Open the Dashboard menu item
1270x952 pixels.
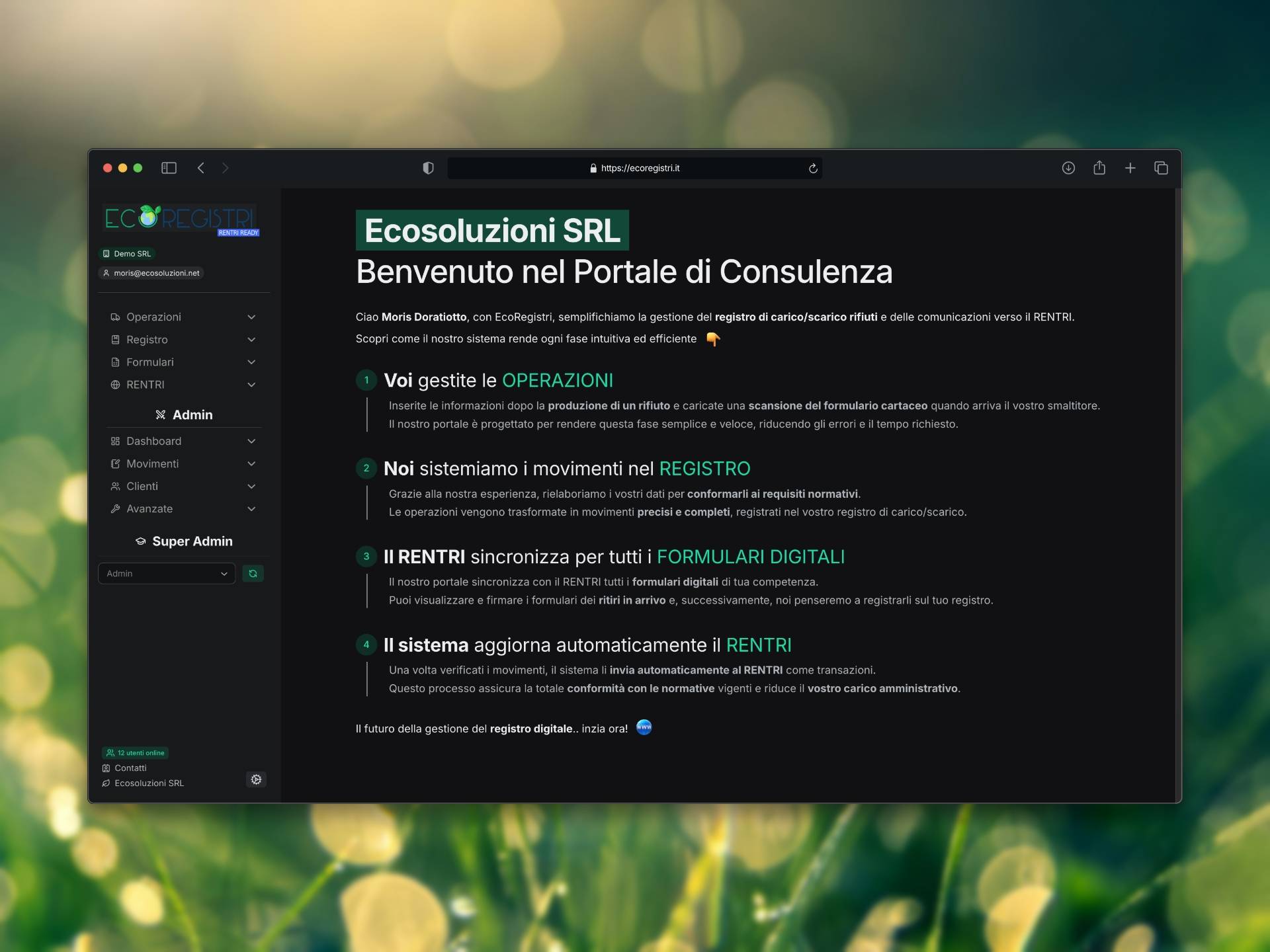click(x=183, y=441)
